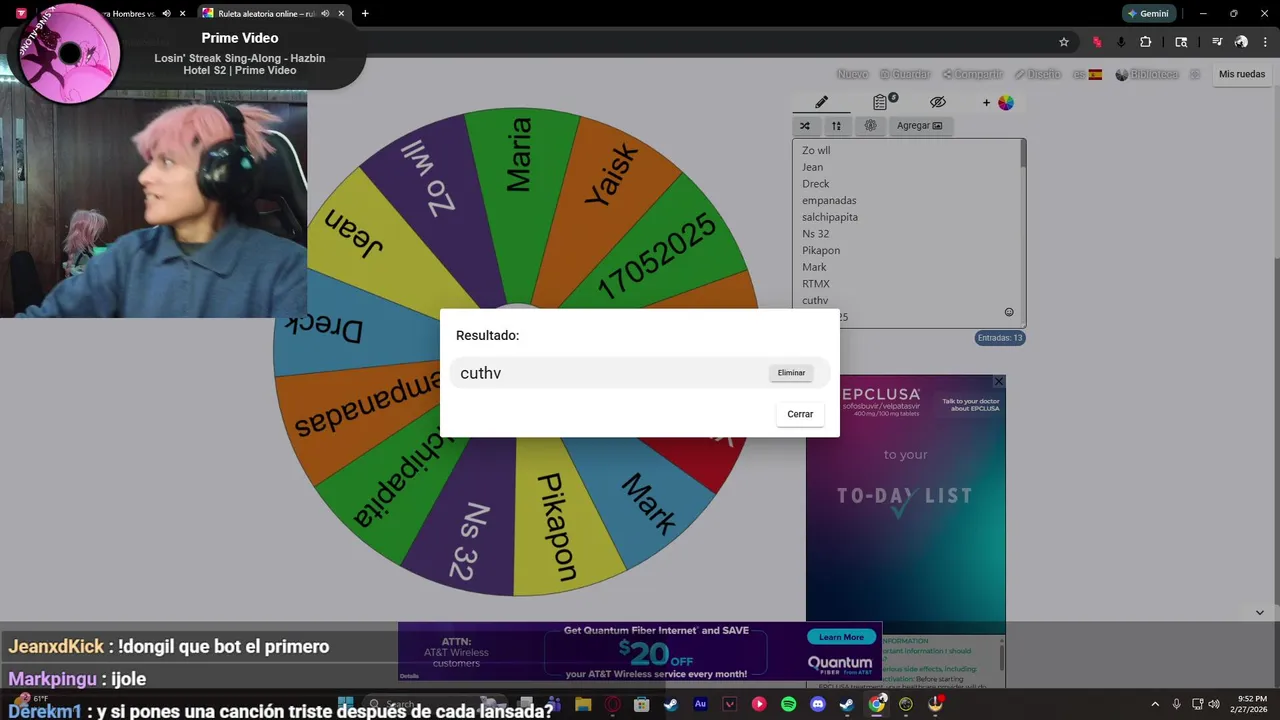Screen dimensions: 1280x720
Task: Change language using the es flag selector
Action: [x=1087, y=74]
